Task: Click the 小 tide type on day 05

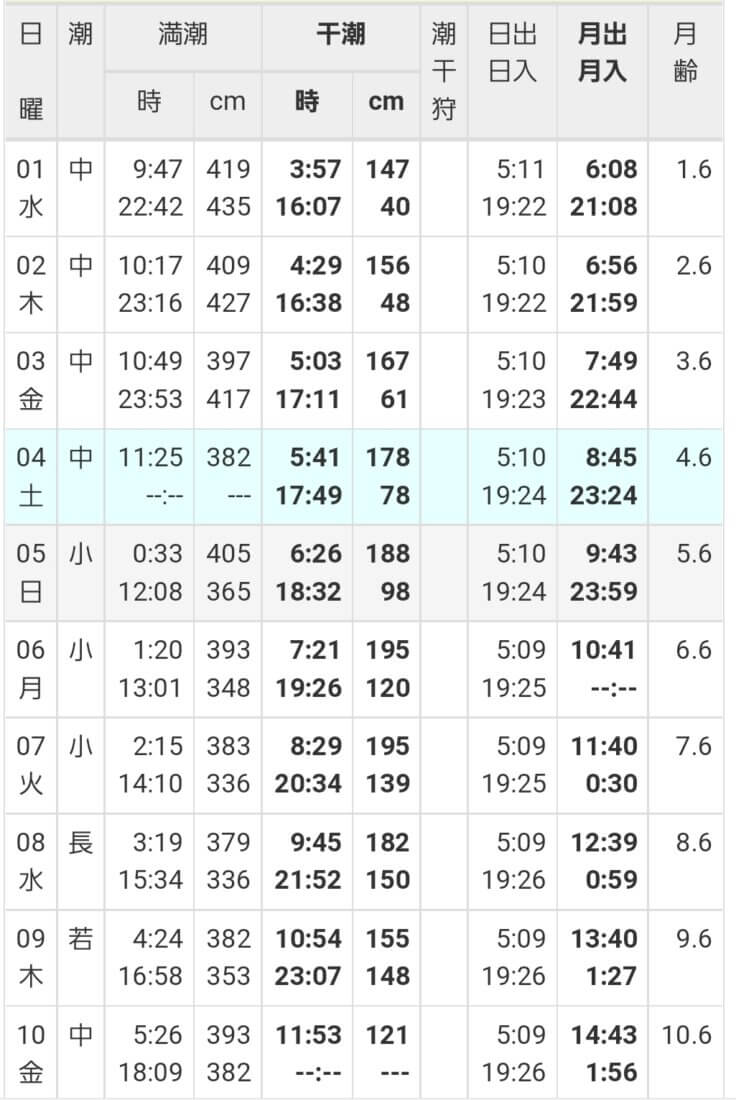Action: click(81, 554)
